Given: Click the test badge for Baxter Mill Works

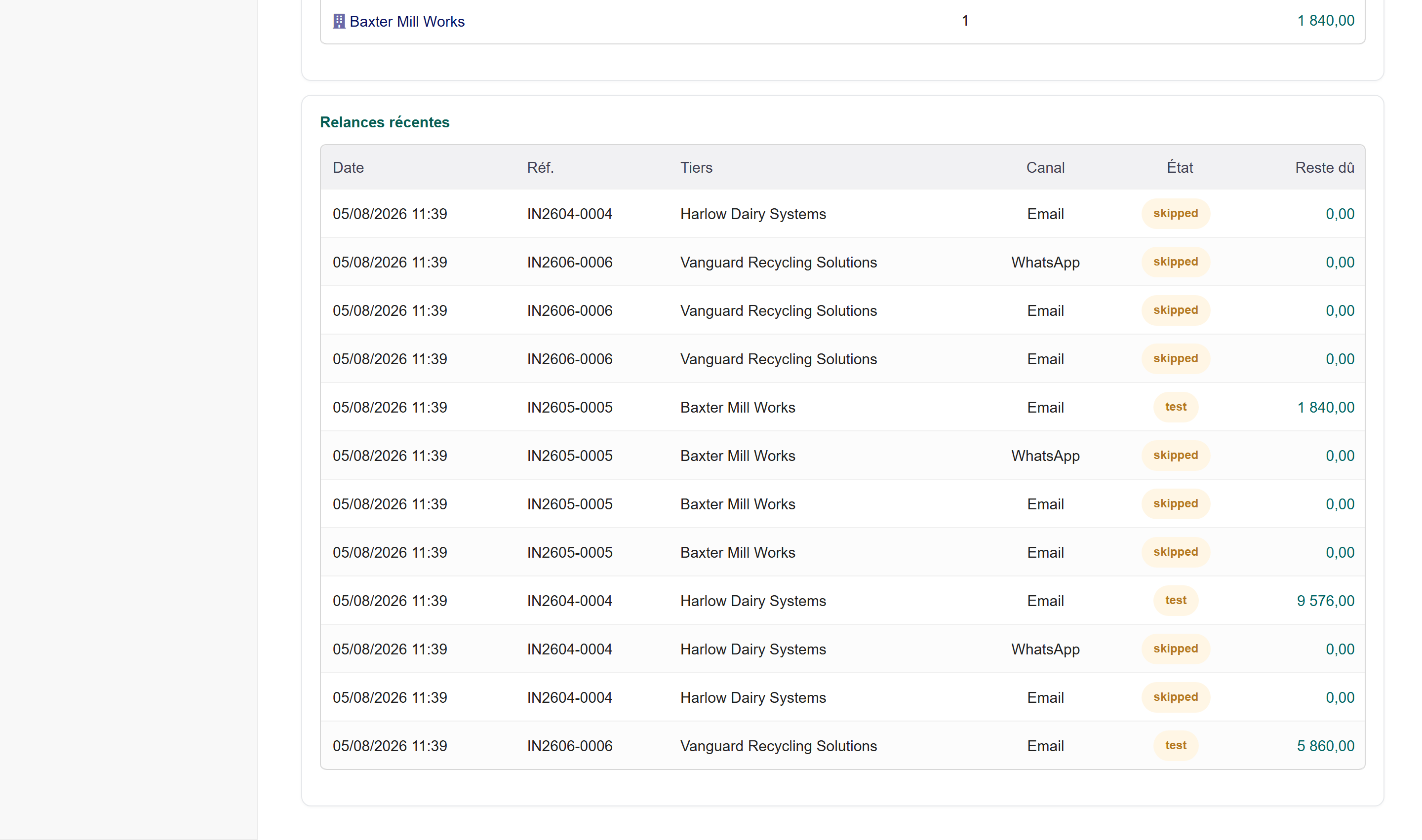Looking at the screenshot, I should (1175, 407).
